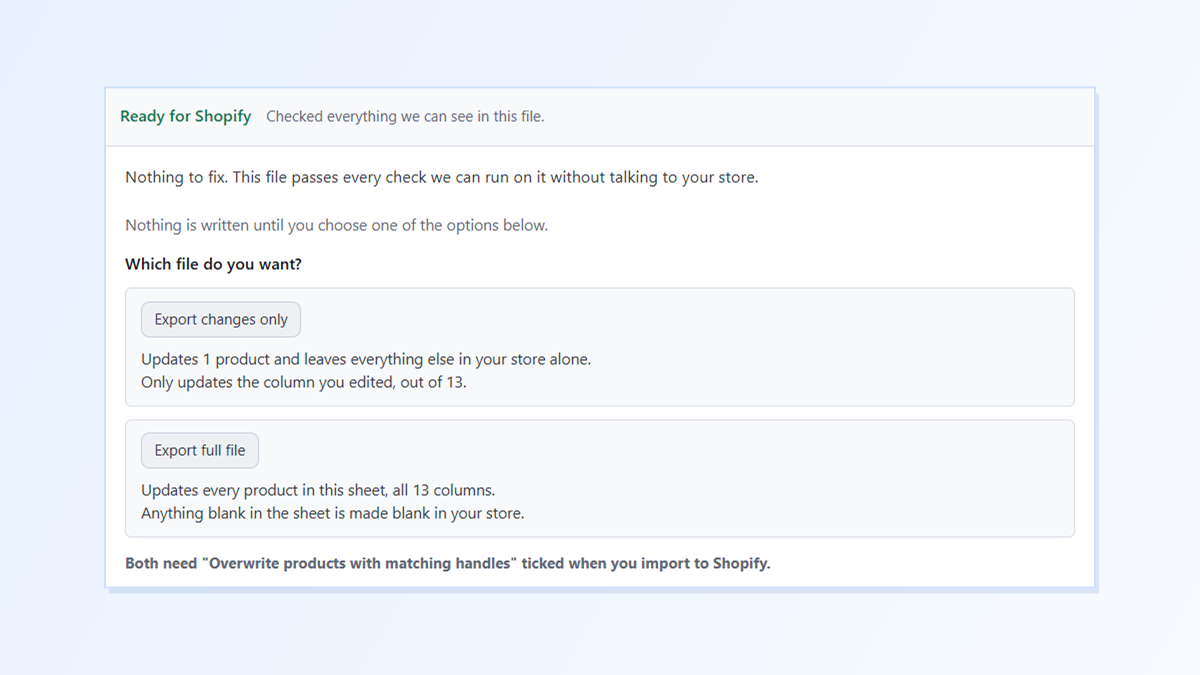Click the Export full file button
The width and height of the screenshot is (1200, 675).
(200, 450)
